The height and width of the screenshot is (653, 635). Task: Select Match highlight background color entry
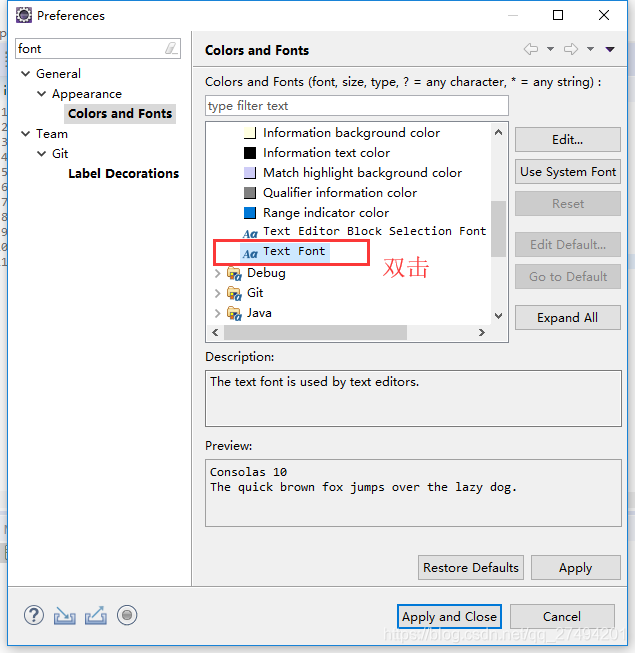pos(362,173)
